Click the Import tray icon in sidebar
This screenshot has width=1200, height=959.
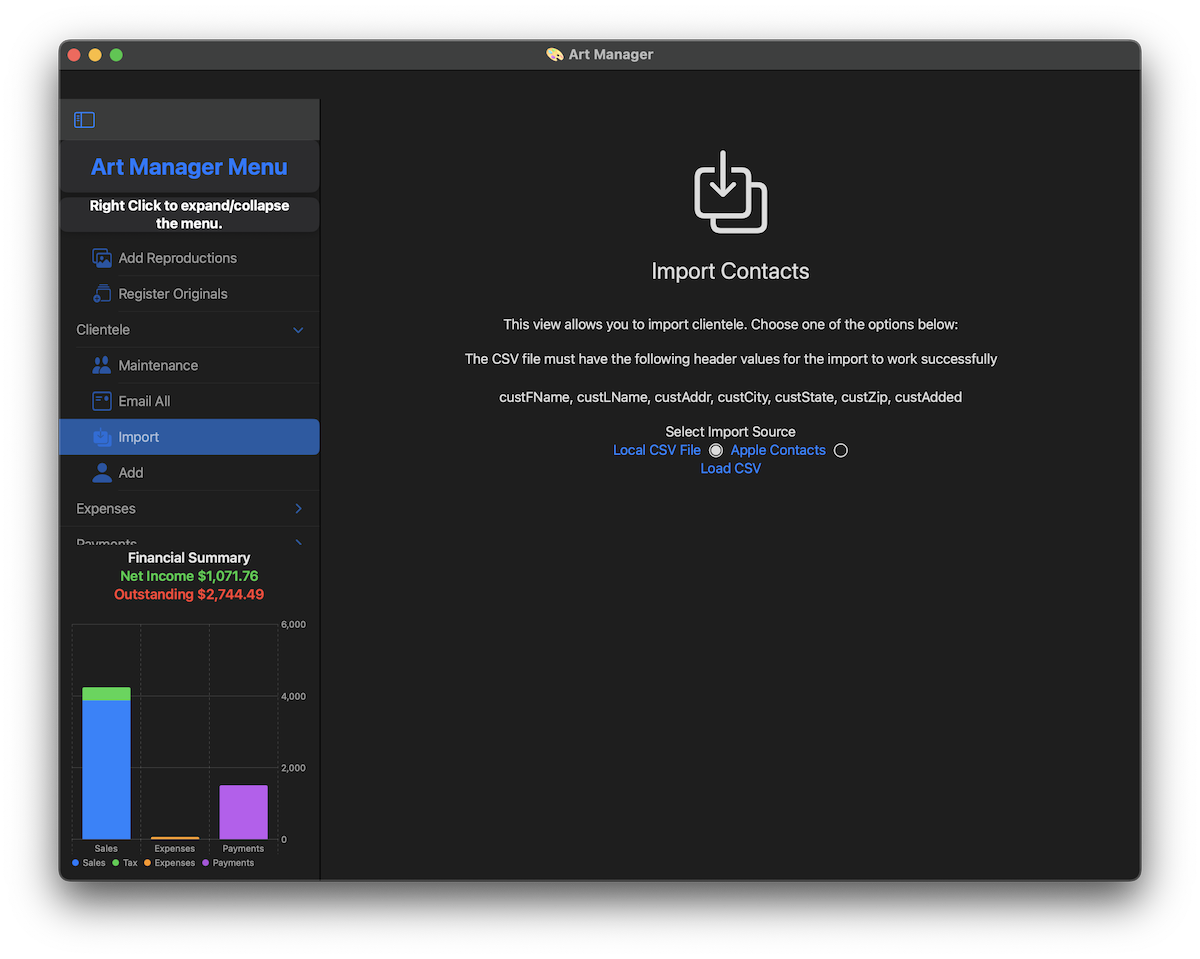[102, 437]
